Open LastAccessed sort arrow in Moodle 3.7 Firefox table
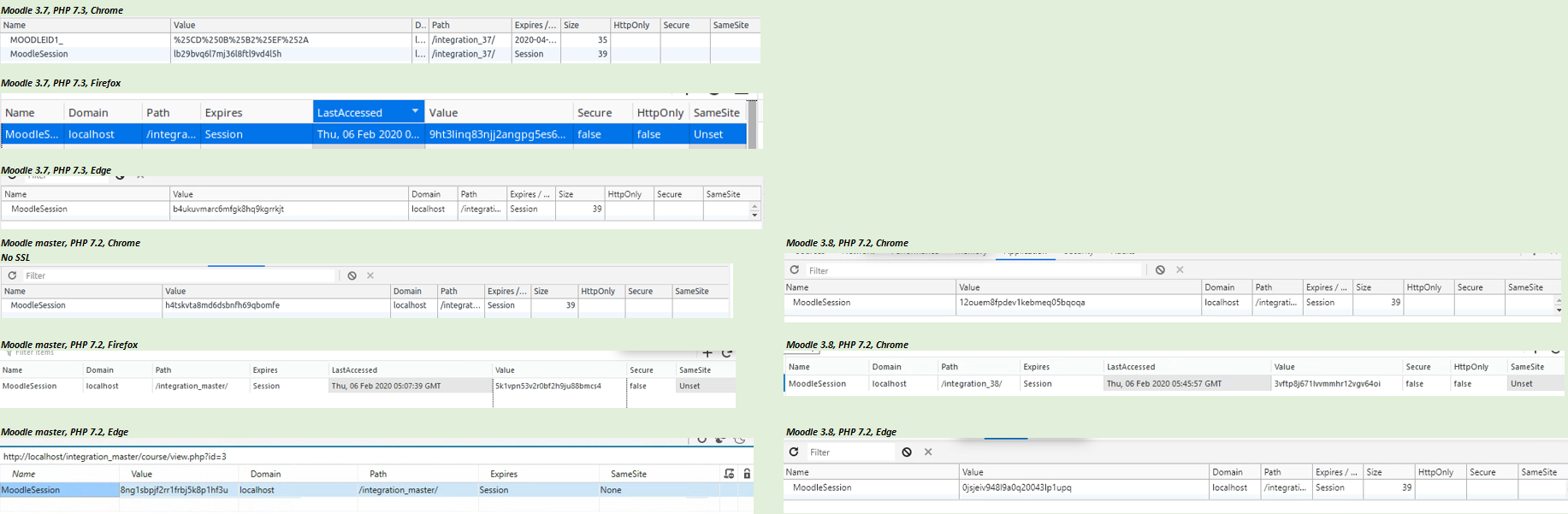Image resolution: width=1568 pixels, height=514 pixels. [415, 112]
